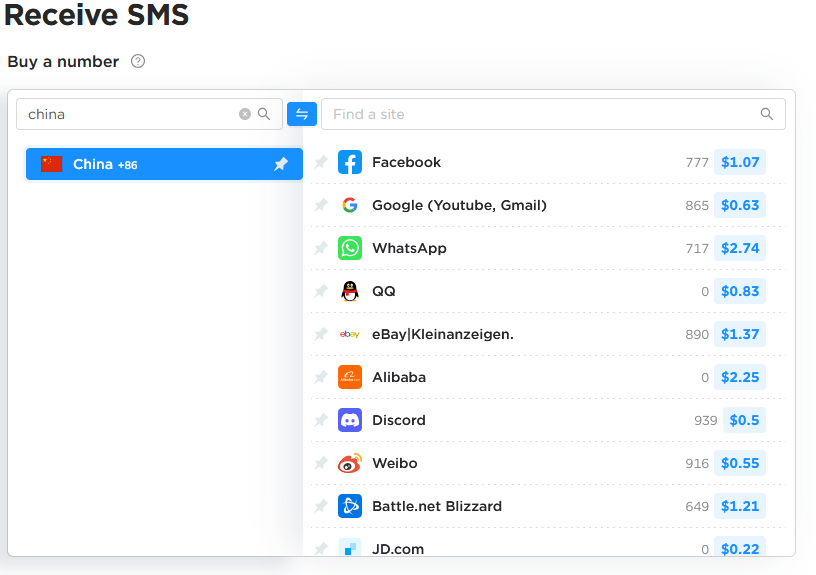
Task: Click the QQ service name
Action: (384, 291)
